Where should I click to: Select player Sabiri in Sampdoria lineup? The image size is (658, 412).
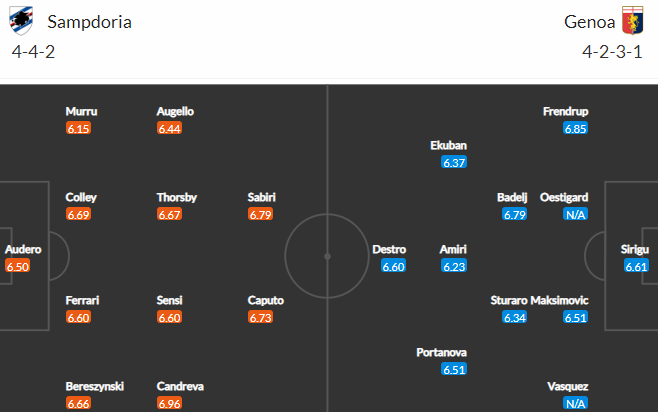(261, 197)
